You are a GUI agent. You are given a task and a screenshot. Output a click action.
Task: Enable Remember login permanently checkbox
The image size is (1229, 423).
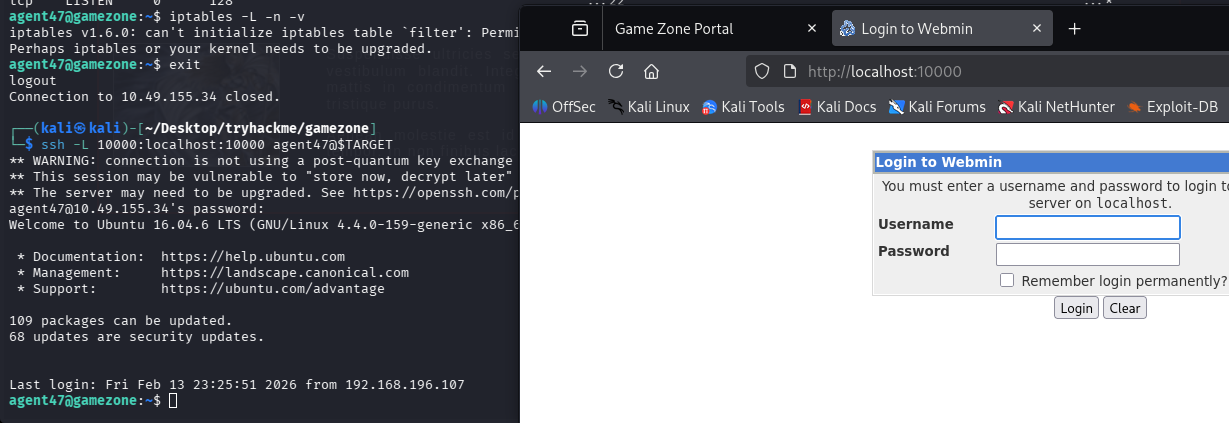[x=1008, y=281]
